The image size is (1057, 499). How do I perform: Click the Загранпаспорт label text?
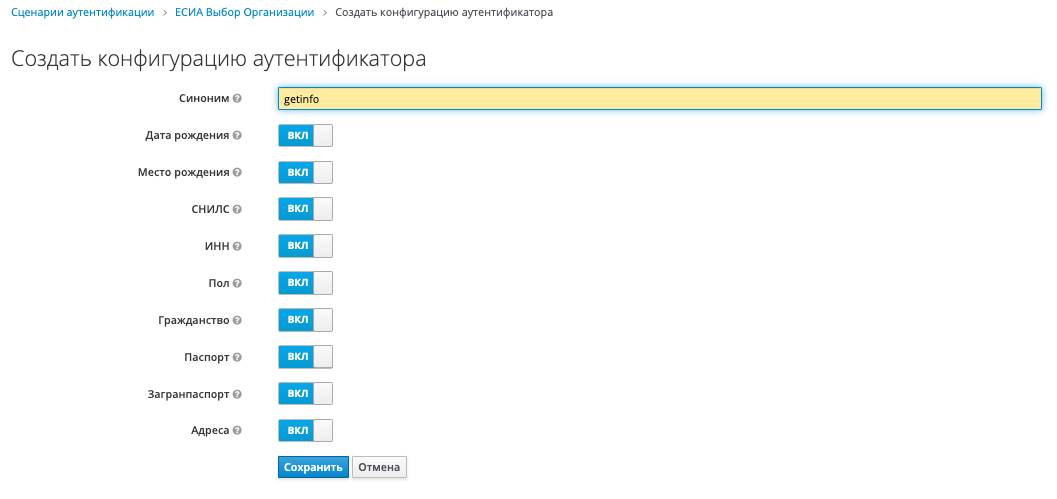coord(189,394)
